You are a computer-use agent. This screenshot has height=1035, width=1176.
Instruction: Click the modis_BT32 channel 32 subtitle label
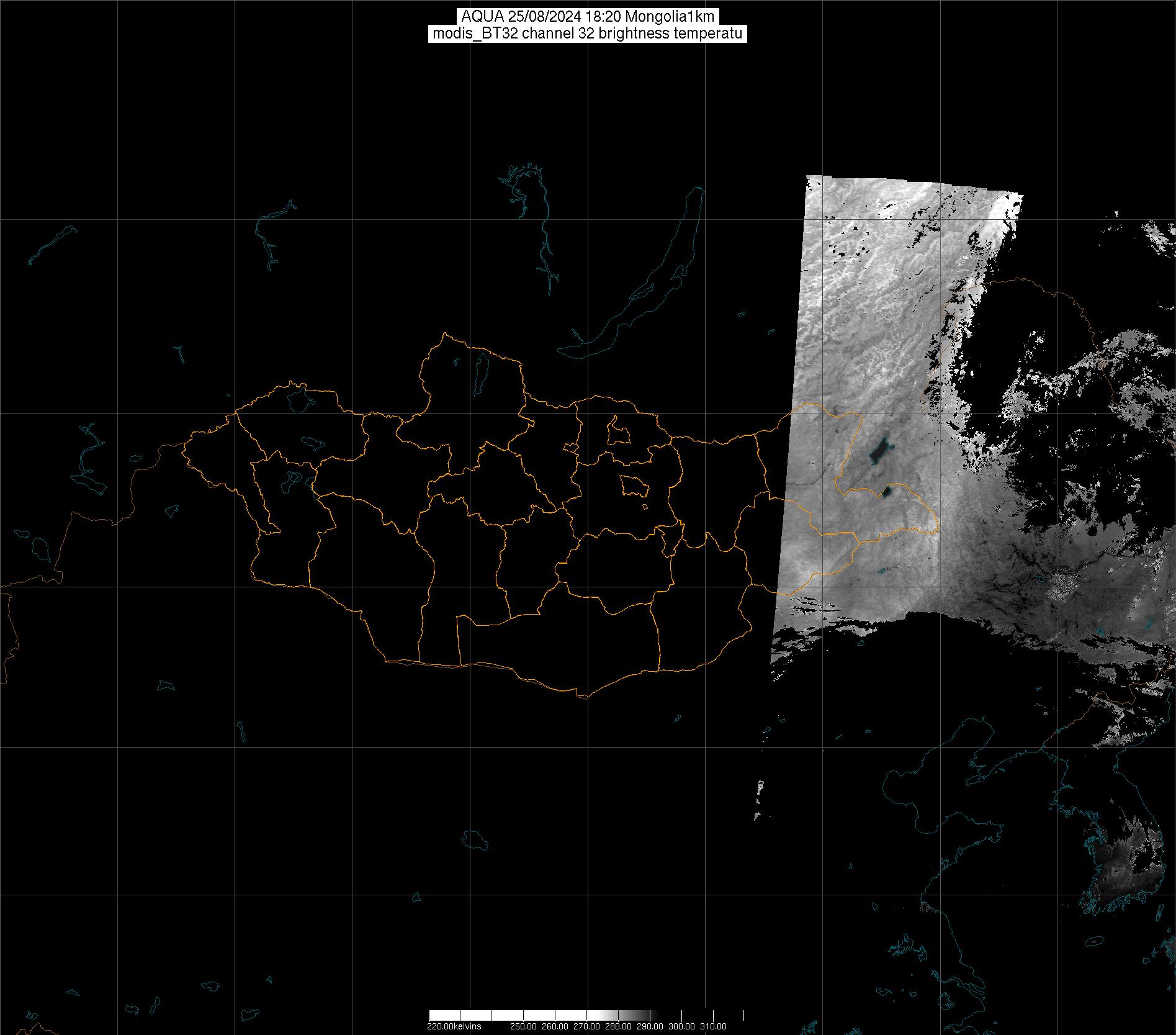587,34
